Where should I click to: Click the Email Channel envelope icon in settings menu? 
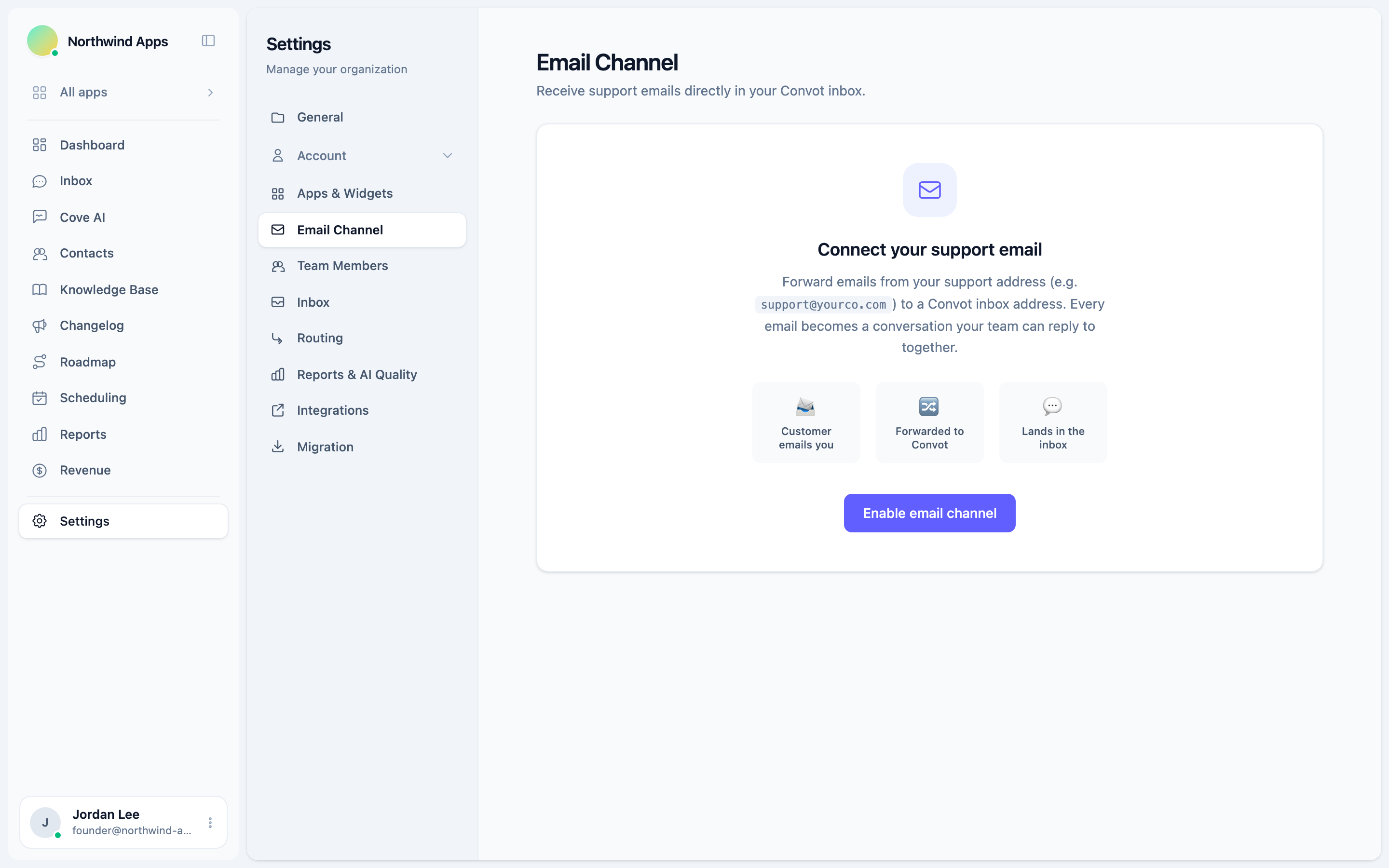point(278,230)
